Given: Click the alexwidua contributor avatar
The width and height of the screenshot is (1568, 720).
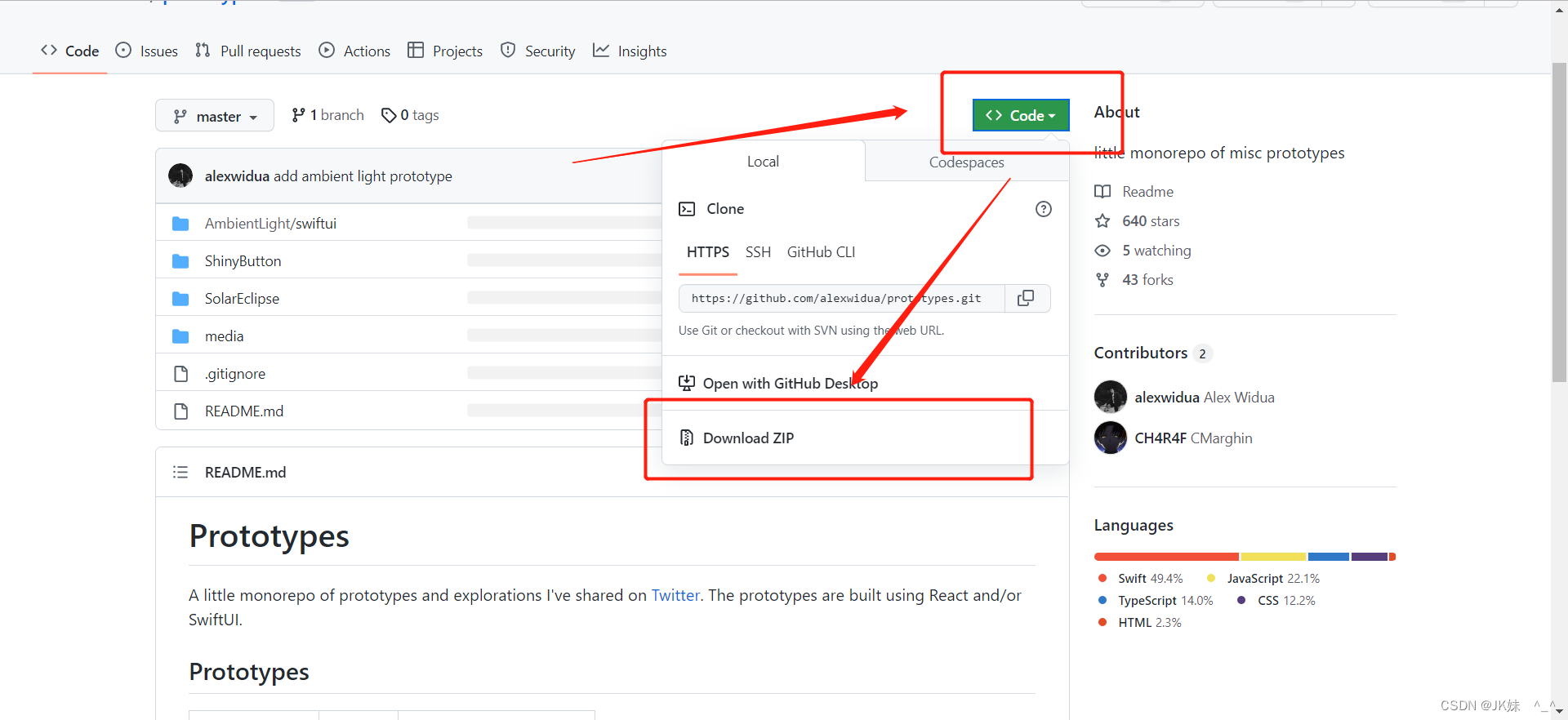Looking at the screenshot, I should [1111, 397].
